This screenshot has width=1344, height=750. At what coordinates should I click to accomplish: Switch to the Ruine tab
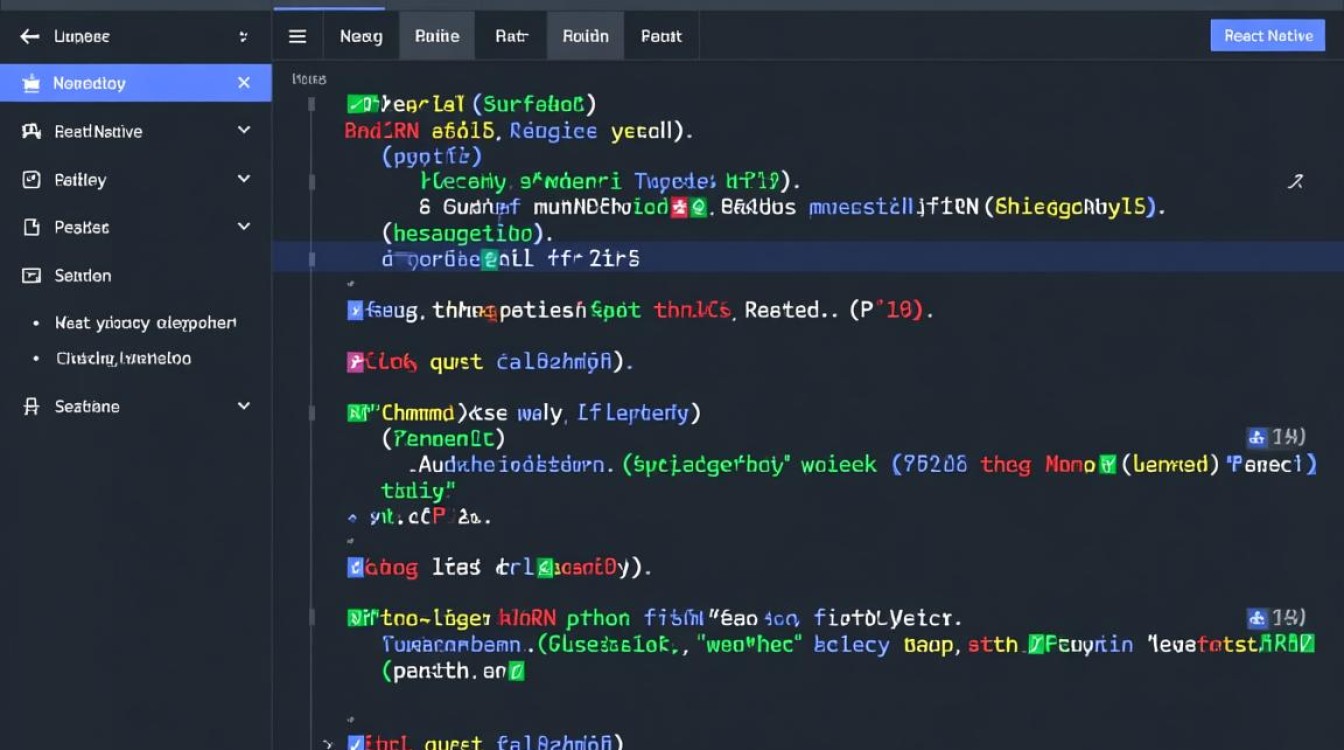(437, 36)
